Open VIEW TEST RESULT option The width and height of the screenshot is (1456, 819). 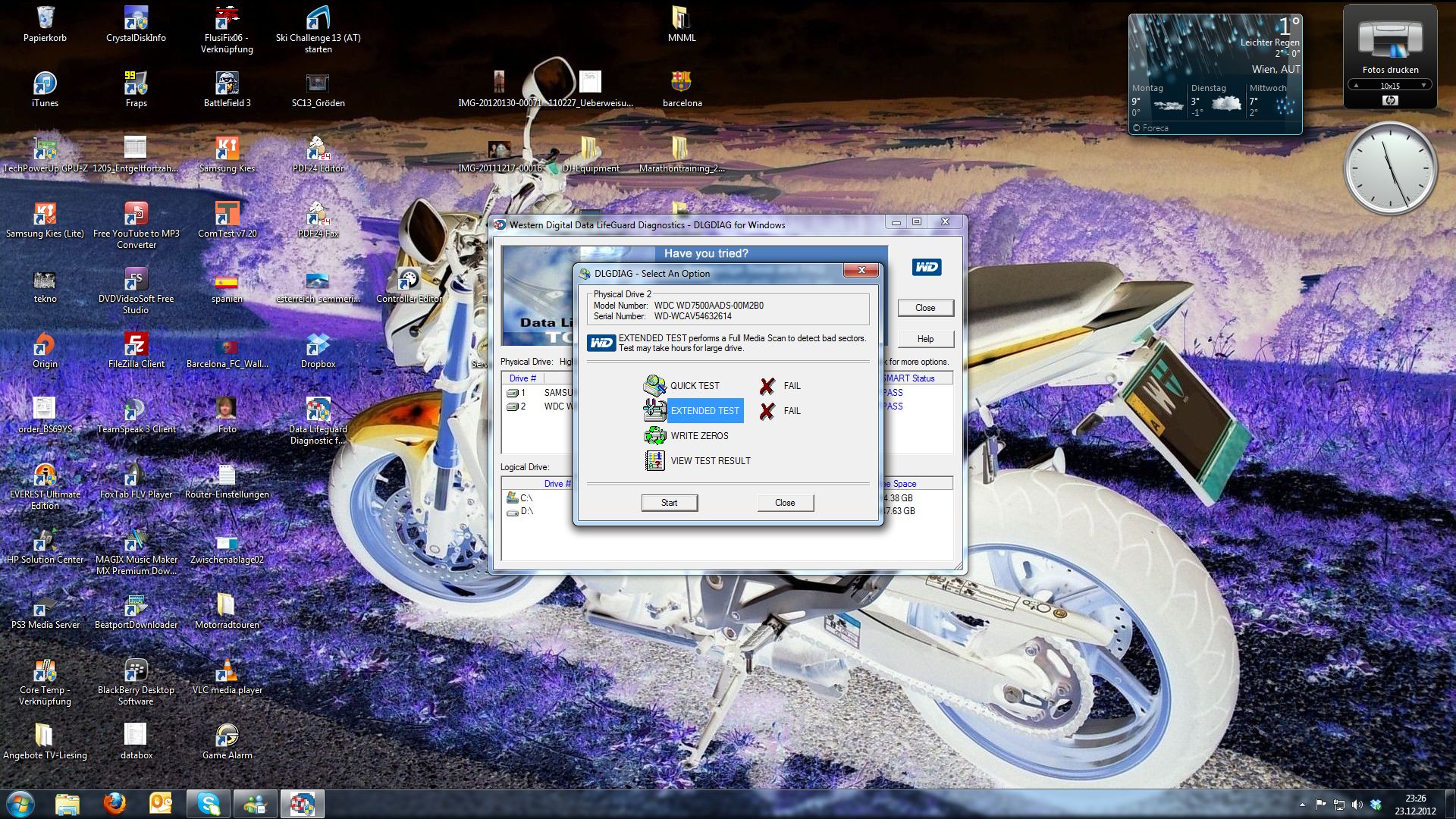[710, 461]
